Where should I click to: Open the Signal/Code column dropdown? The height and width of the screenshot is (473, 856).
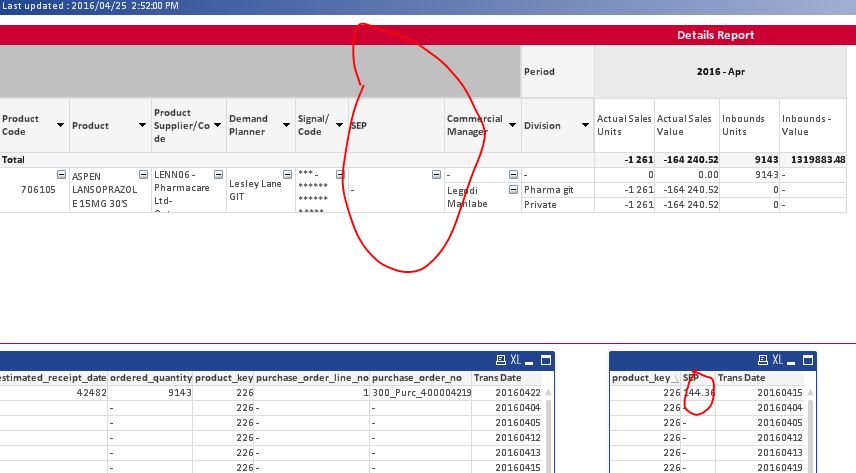pyautogui.click(x=339, y=125)
